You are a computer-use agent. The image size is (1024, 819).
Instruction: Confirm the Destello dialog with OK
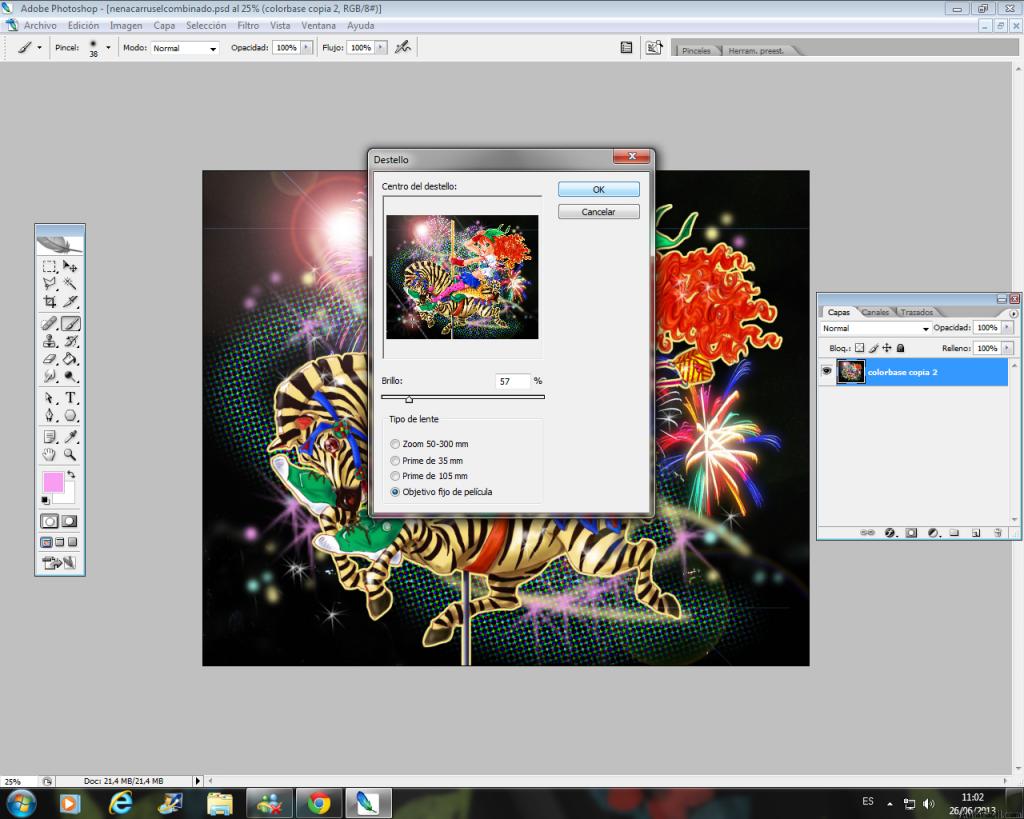599,189
